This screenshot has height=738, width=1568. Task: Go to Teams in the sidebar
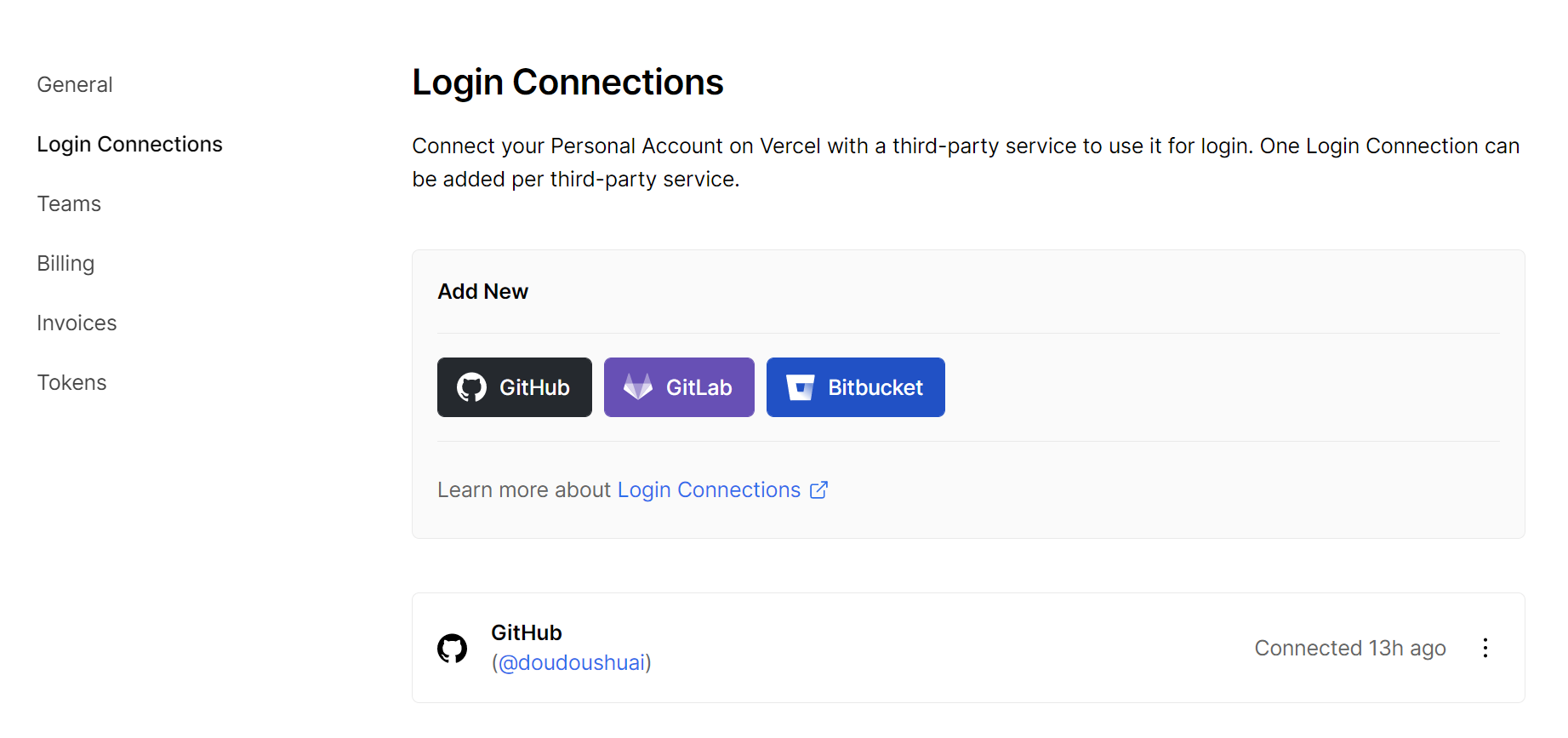pyautogui.click(x=69, y=204)
